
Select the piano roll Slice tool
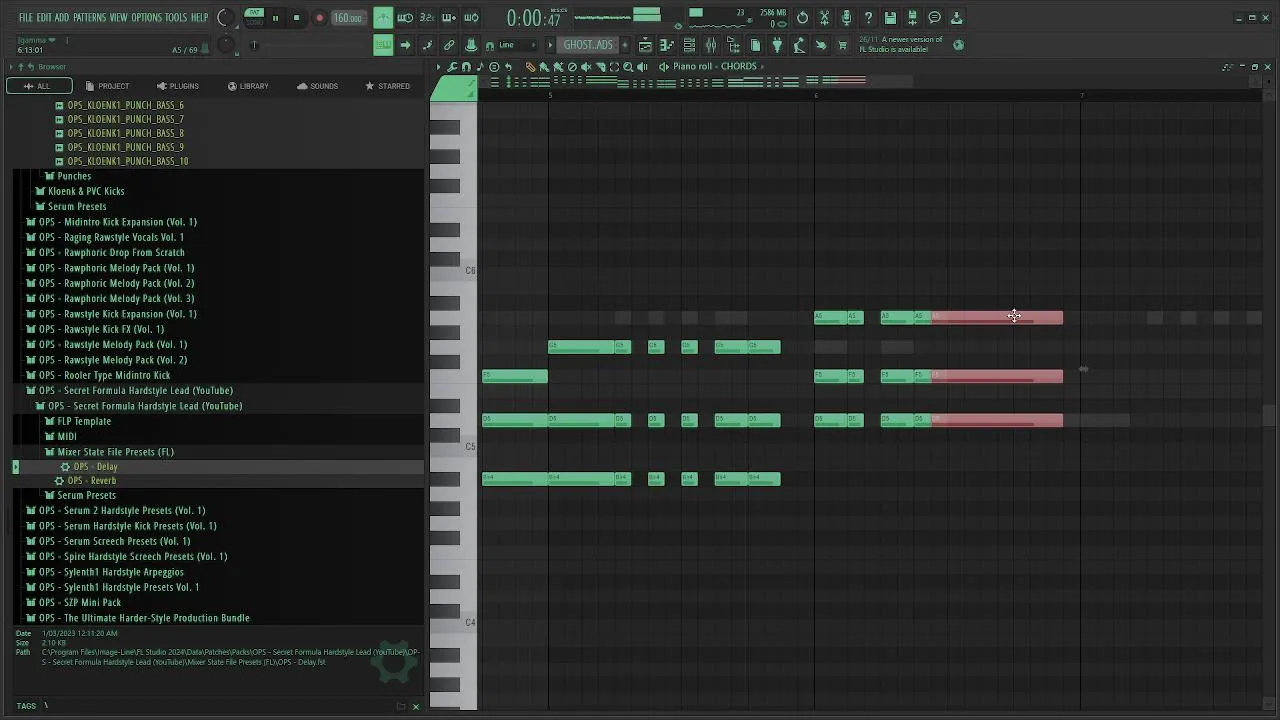pyautogui.click(x=601, y=67)
